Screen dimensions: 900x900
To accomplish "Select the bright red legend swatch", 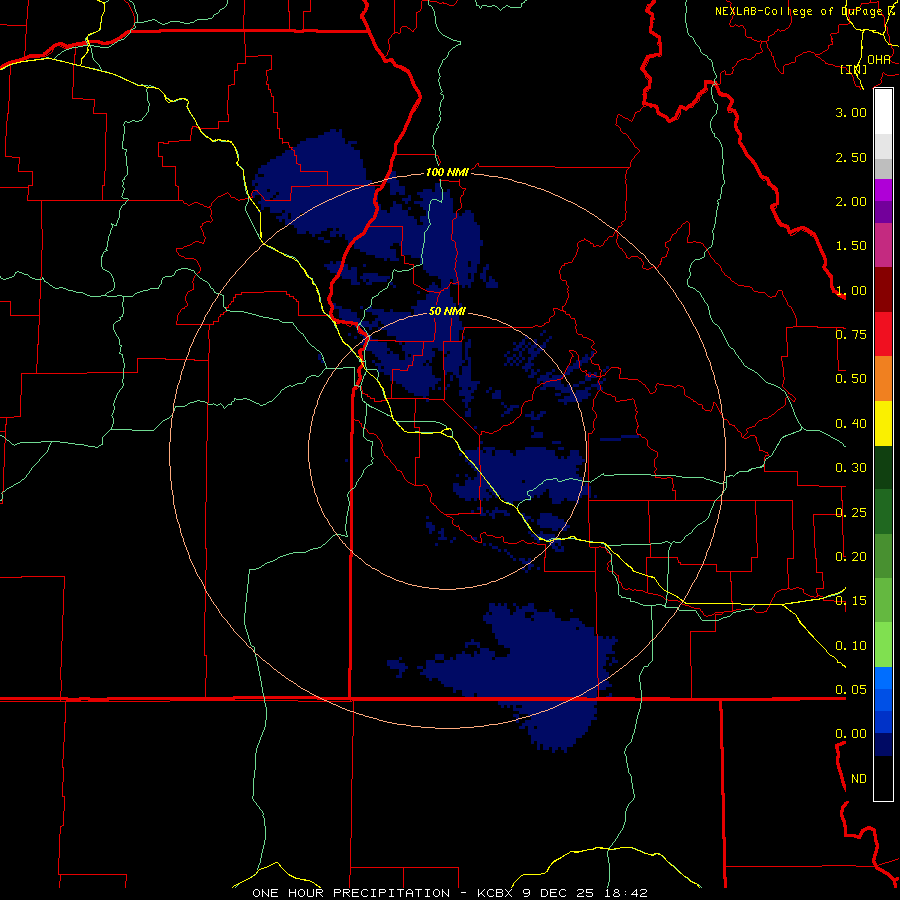I will 883,334.
